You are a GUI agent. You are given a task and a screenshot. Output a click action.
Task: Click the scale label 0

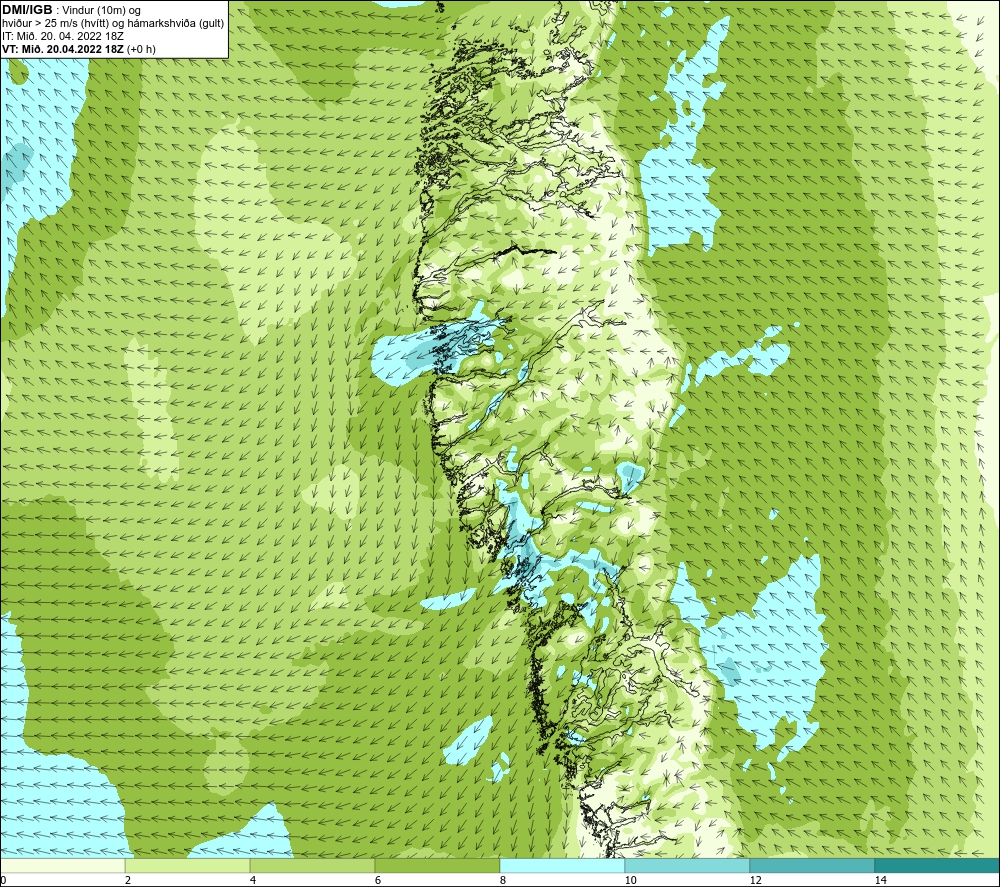click(x=3, y=880)
